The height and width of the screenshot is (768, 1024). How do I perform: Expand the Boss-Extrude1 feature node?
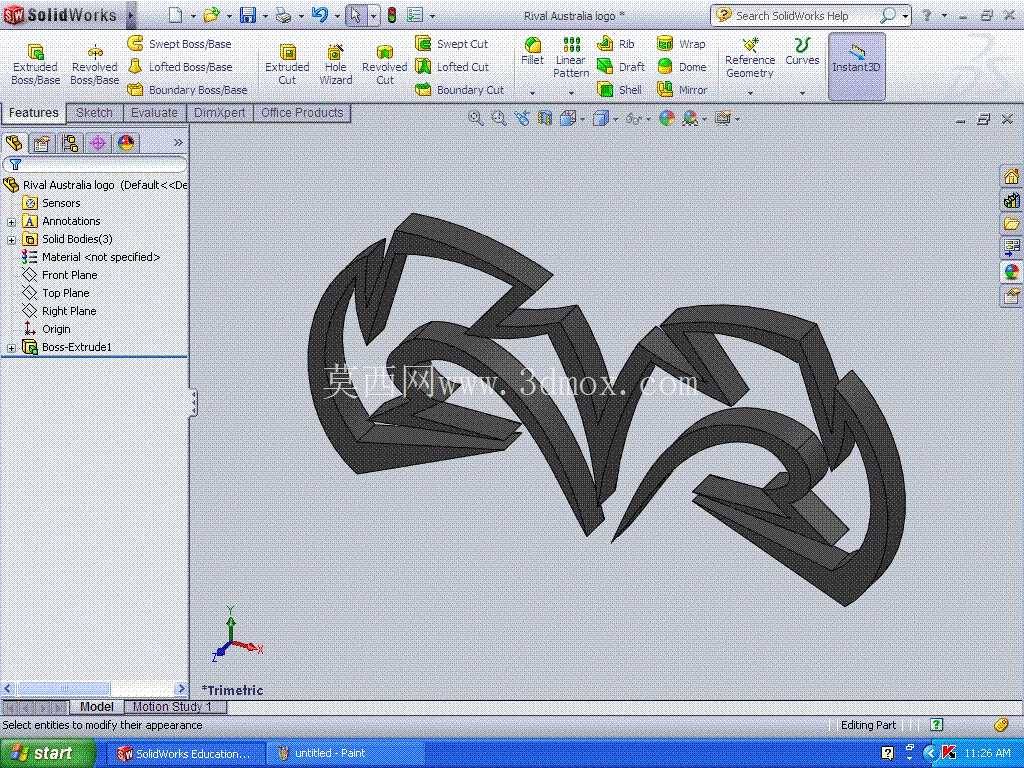point(11,348)
